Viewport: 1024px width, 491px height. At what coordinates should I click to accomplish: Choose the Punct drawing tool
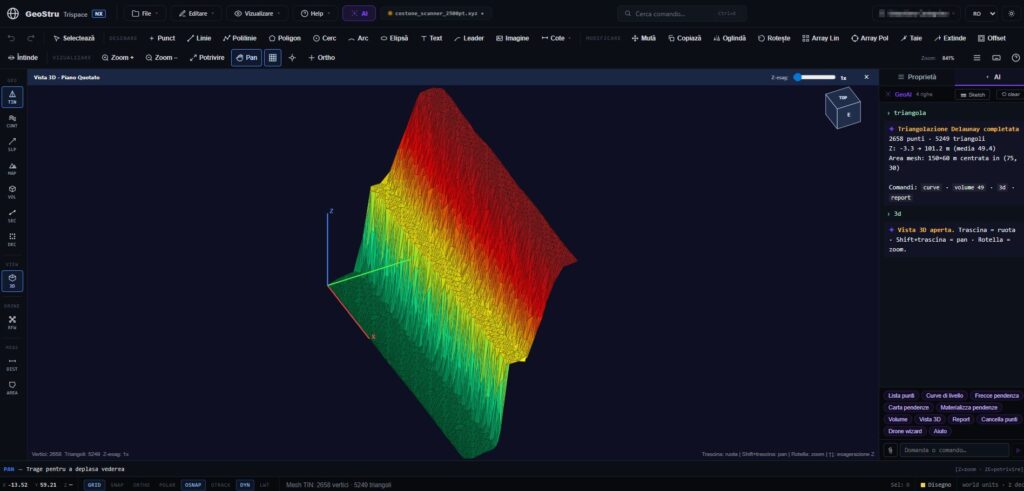point(162,39)
